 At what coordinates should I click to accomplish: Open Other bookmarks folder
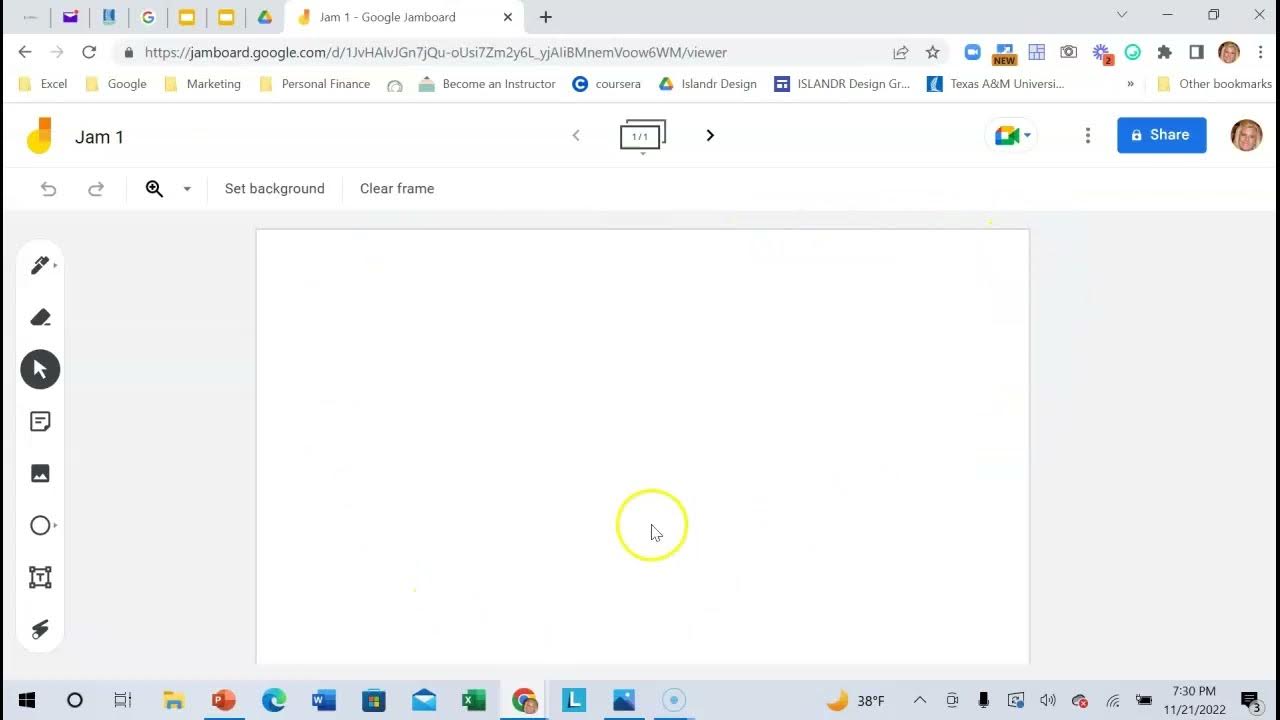(x=1213, y=84)
